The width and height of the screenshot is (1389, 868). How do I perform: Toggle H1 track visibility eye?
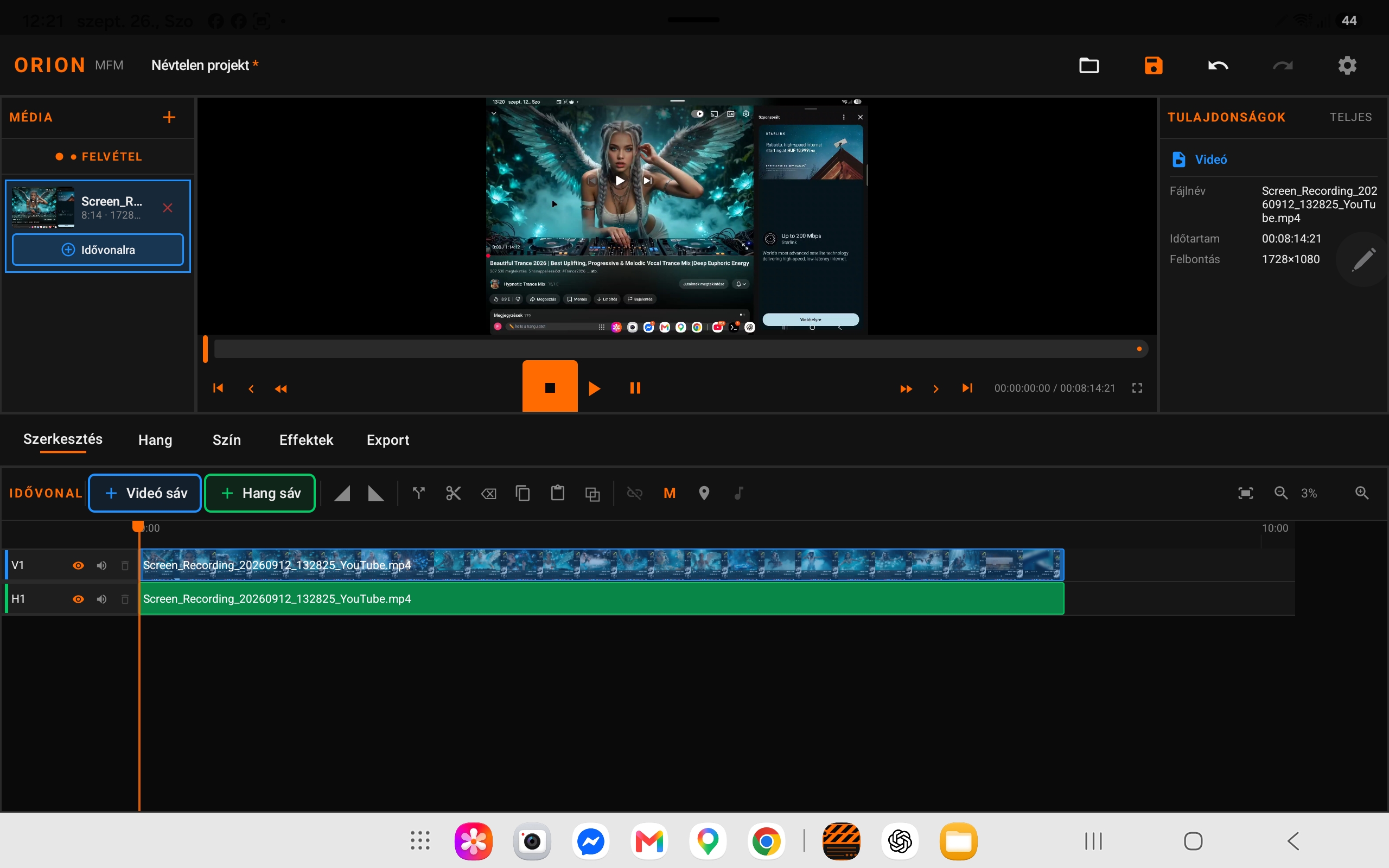click(x=79, y=599)
